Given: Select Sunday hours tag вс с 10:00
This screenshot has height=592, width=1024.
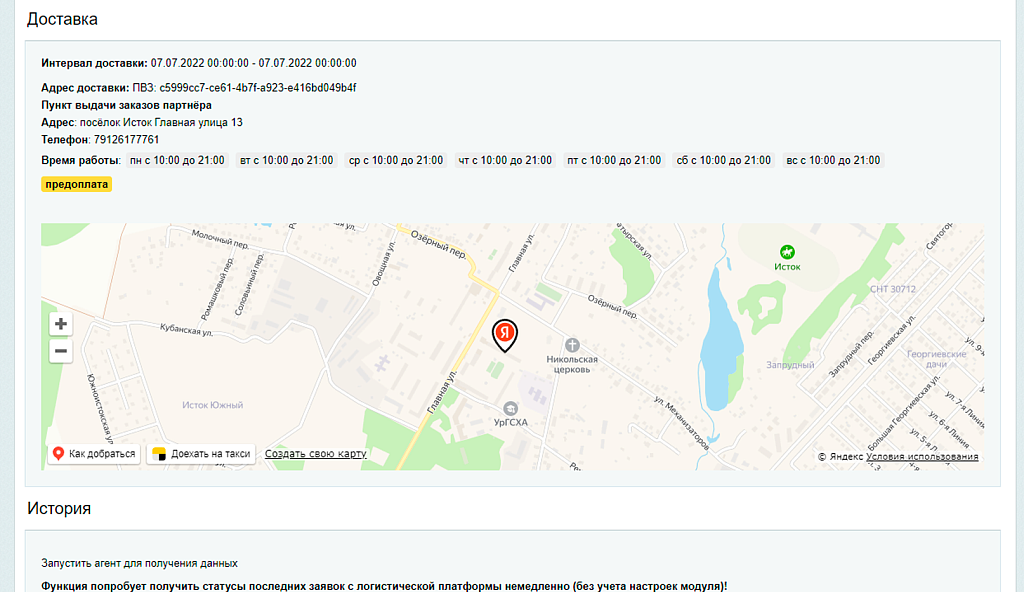Looking at the screenshot, I should 832,160.
